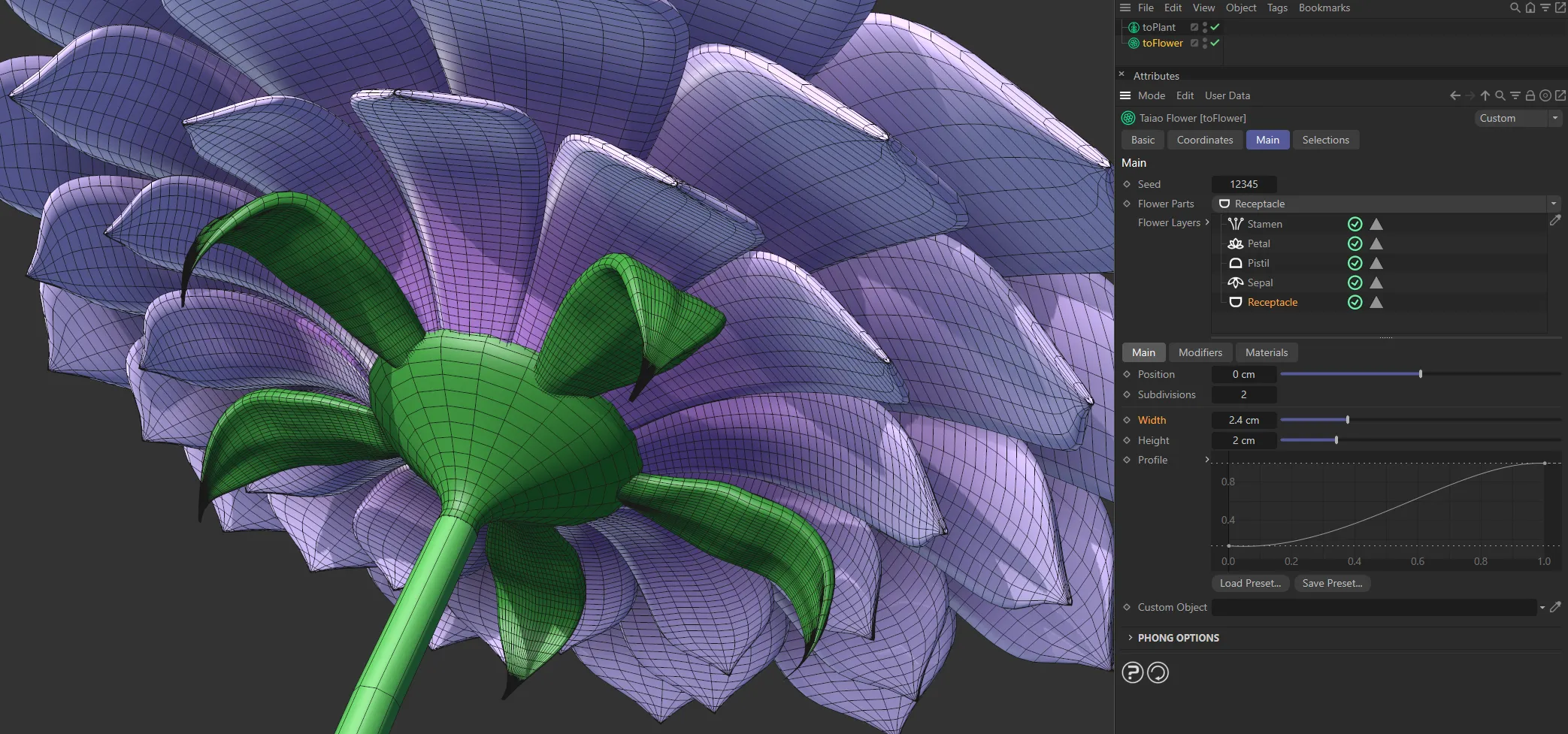Select the Pistil layer icon
1568x734 pixels.
point(1235,263)
